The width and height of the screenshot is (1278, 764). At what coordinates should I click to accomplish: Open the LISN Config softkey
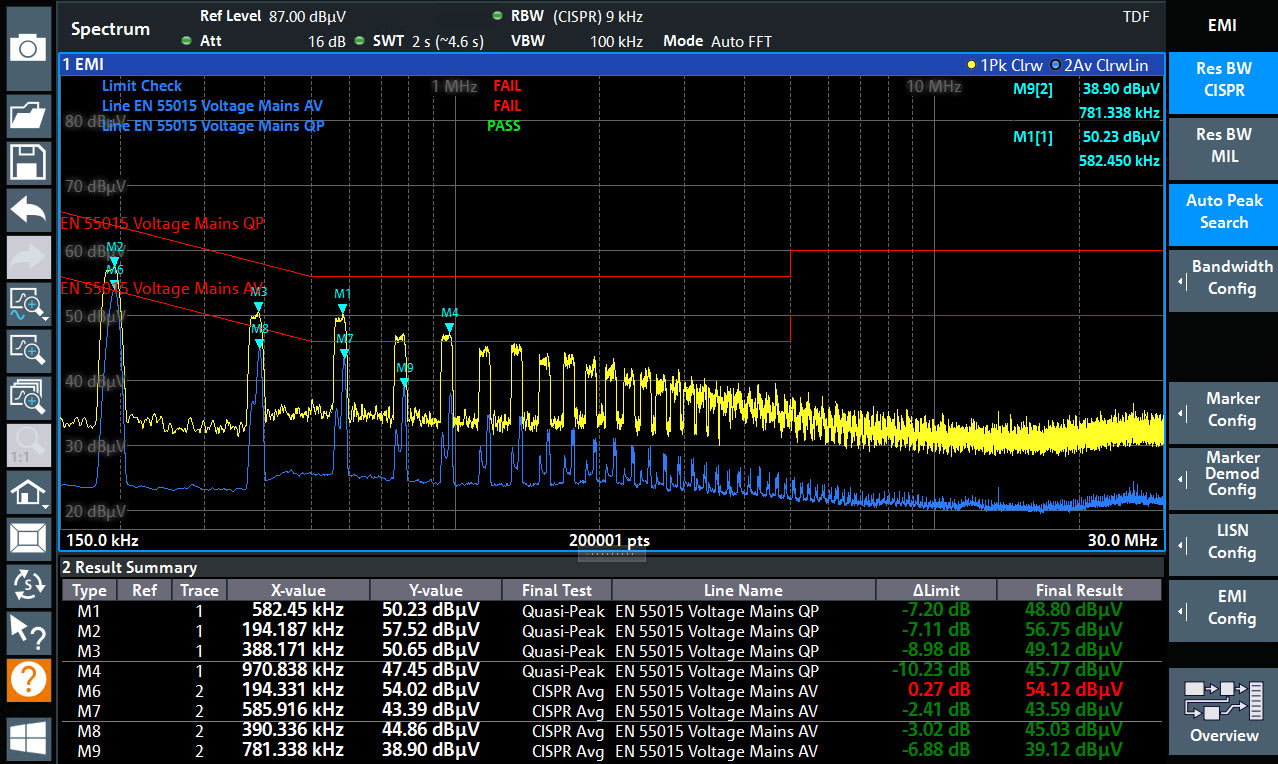(1222, 545)
